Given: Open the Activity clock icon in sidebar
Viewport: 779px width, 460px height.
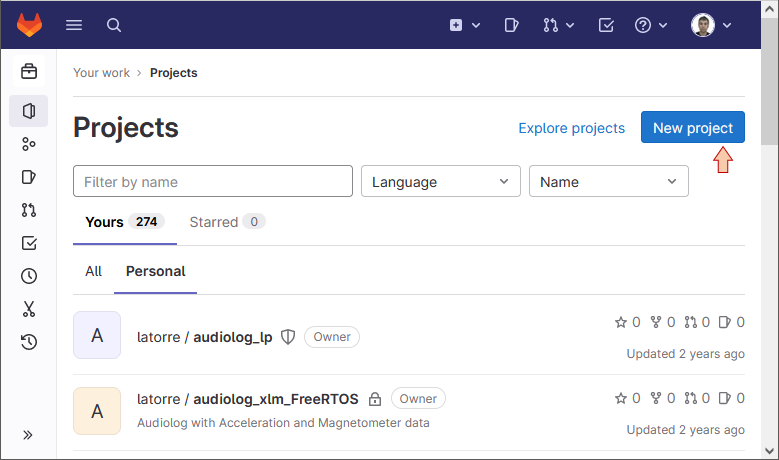Looking at the screenshot, I should (29, 276).
